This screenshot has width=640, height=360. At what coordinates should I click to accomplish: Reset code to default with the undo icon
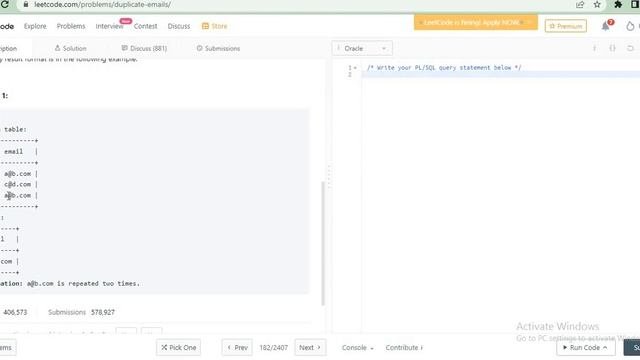[x=630, y=48]
